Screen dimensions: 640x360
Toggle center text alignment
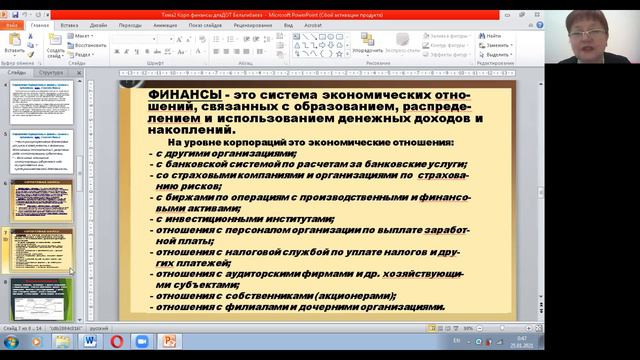[226, 52]
